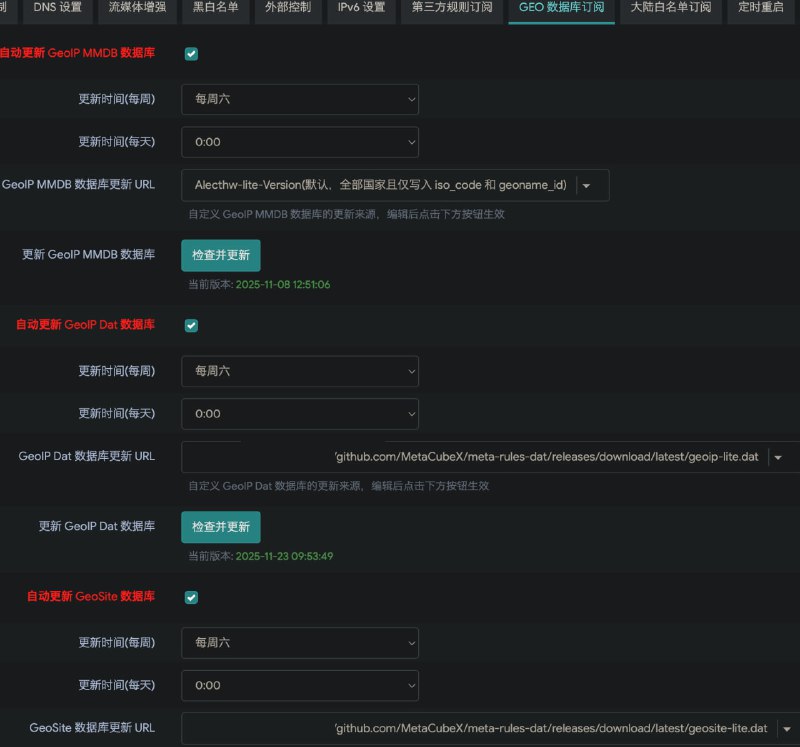This screenshot has width=800, height=747.
Task: Toggle 自动更新 GeoIP Dat 数据库 off
Action: [x=191, y=325]
